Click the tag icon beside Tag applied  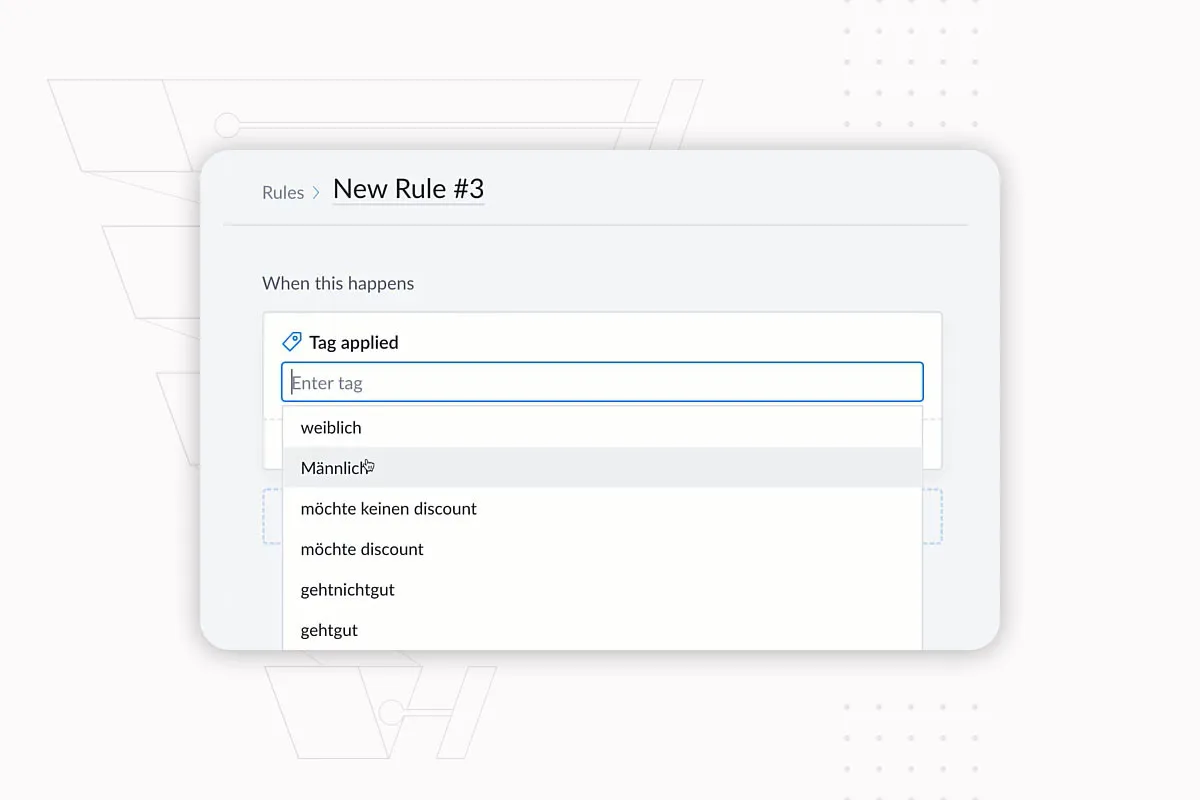(x=292, y=342)
